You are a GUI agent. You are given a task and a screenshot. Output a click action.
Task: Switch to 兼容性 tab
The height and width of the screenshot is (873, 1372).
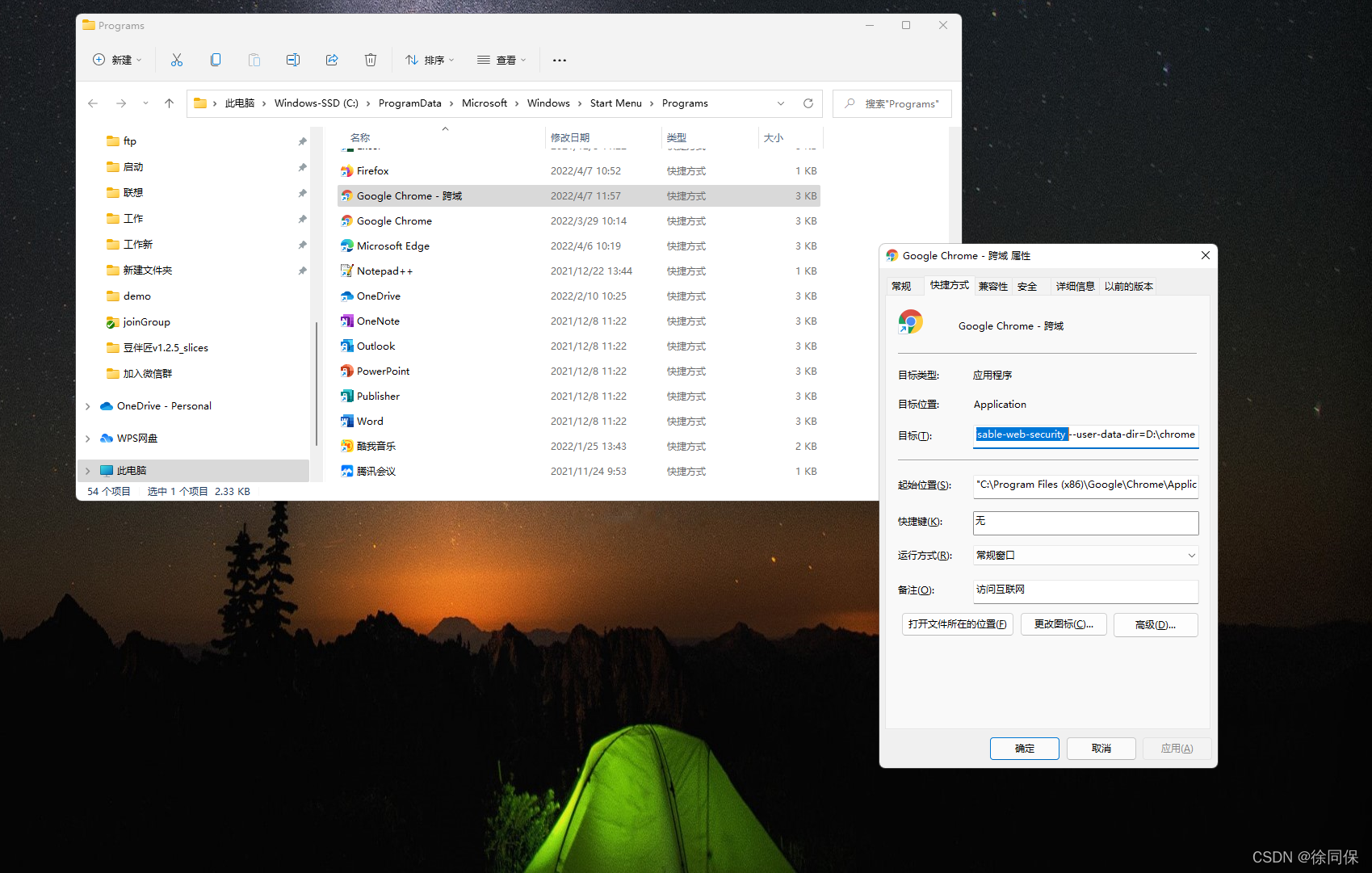coord(993,287)
